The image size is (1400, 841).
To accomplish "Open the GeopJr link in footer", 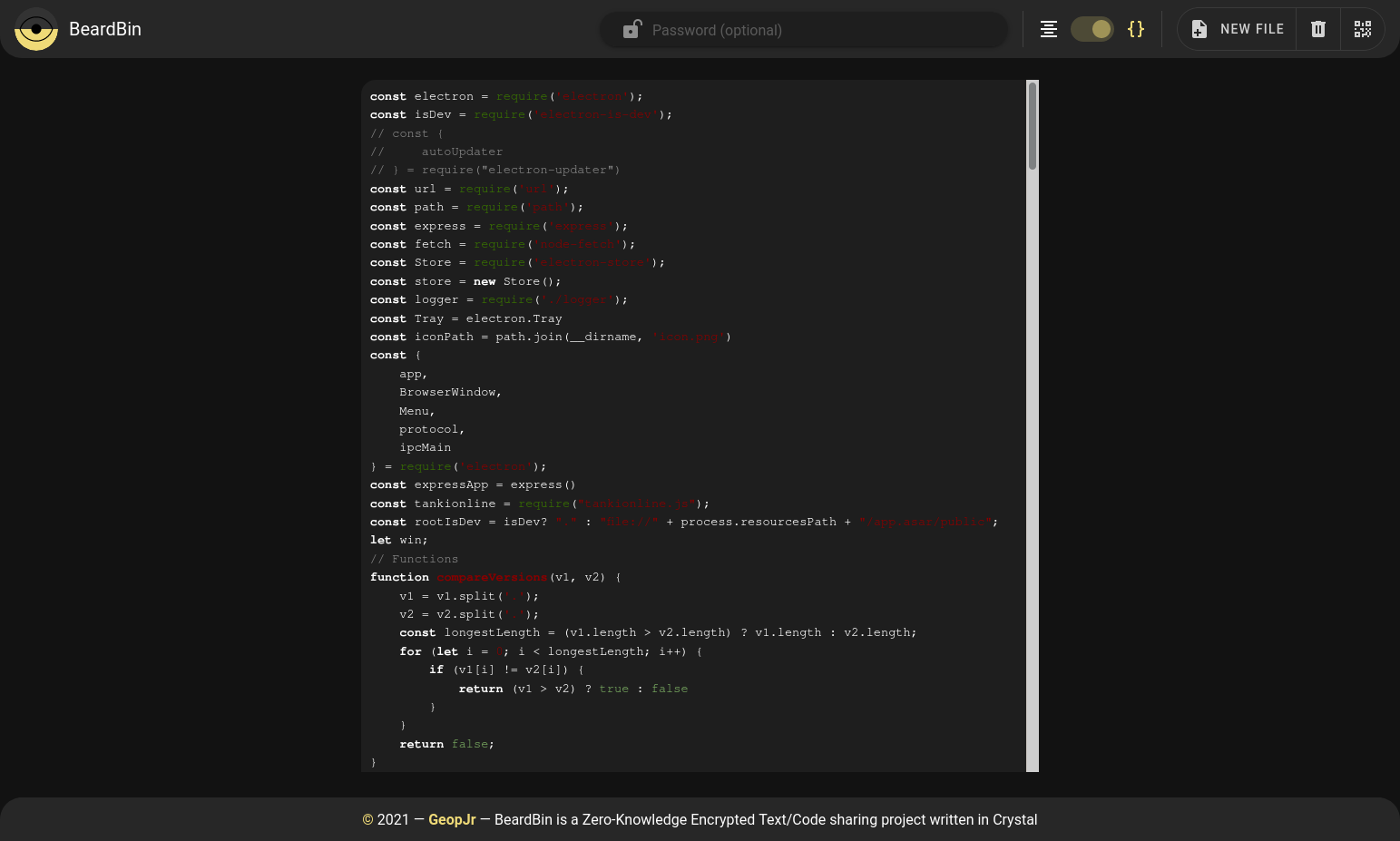I will pos(452,819).
